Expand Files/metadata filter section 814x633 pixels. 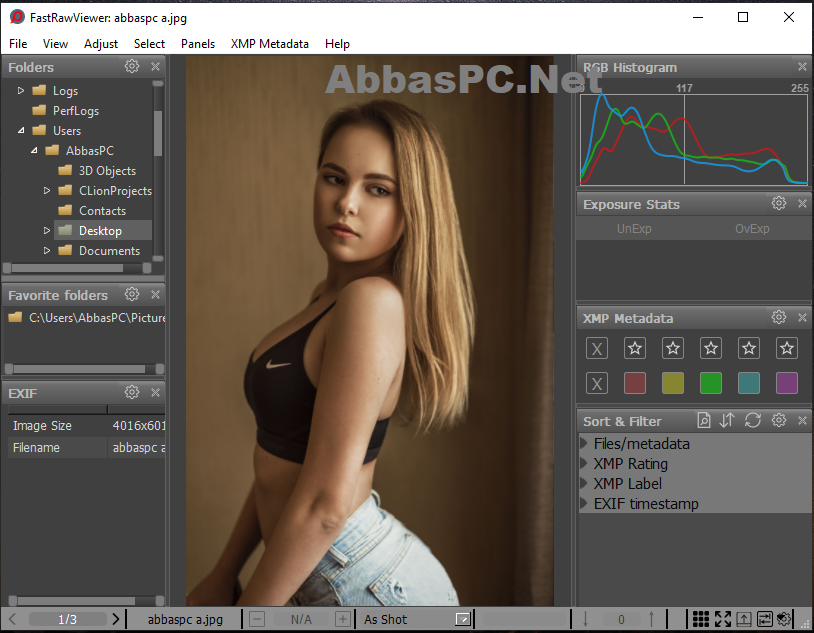[x=584, y=443]
